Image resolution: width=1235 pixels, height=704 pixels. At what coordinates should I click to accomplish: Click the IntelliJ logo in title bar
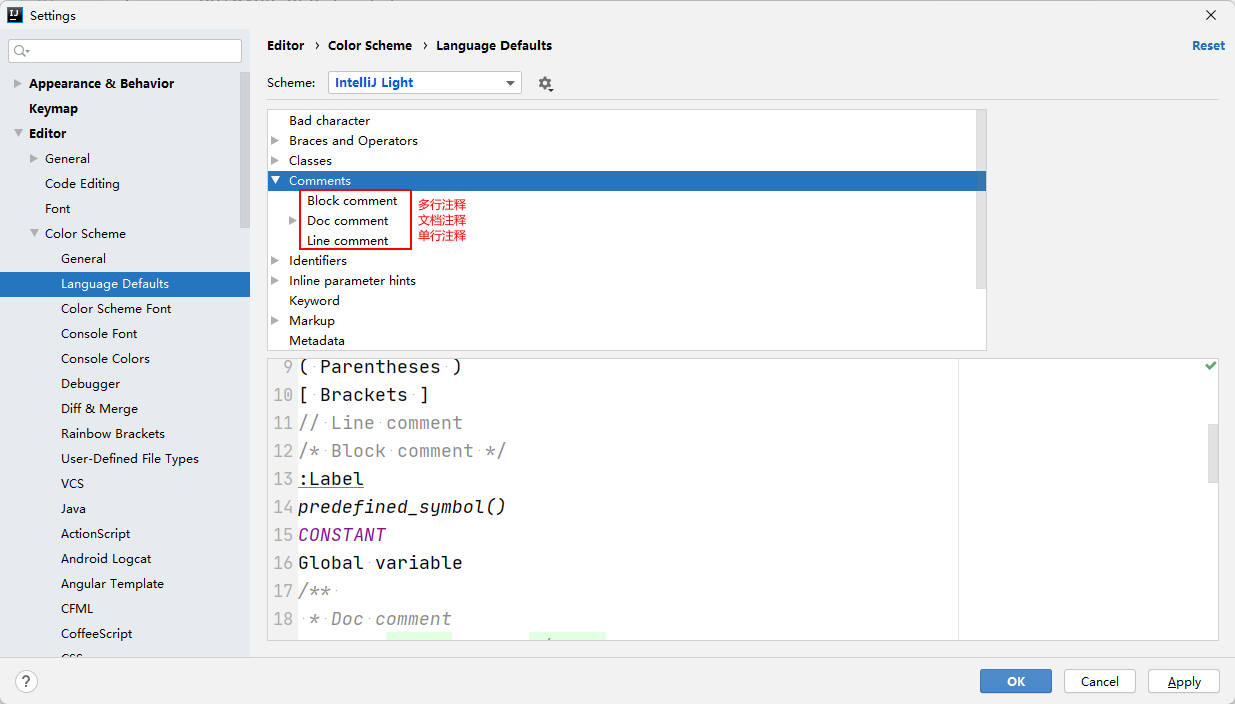click(15, 15)
